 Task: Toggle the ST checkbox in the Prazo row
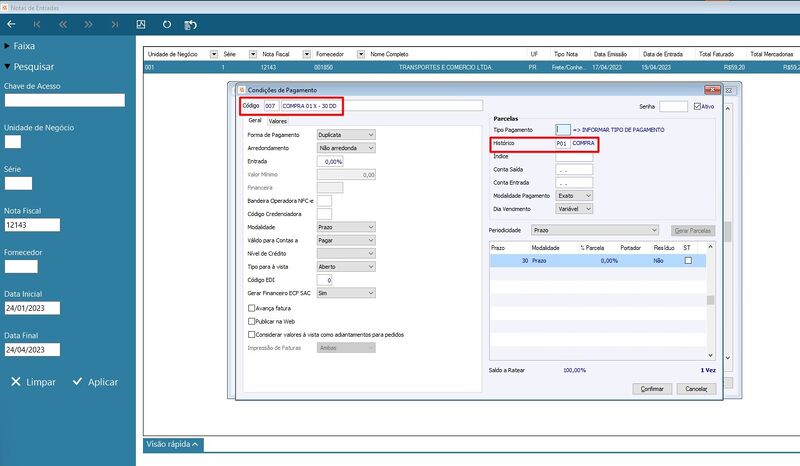(x=688, y=261)
